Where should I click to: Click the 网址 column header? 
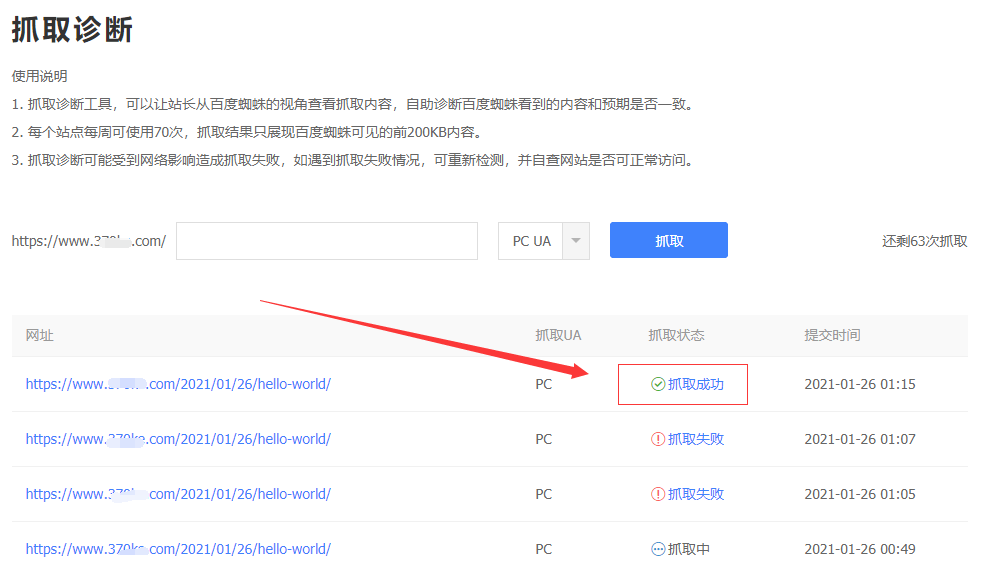click(x=40, y=335)
